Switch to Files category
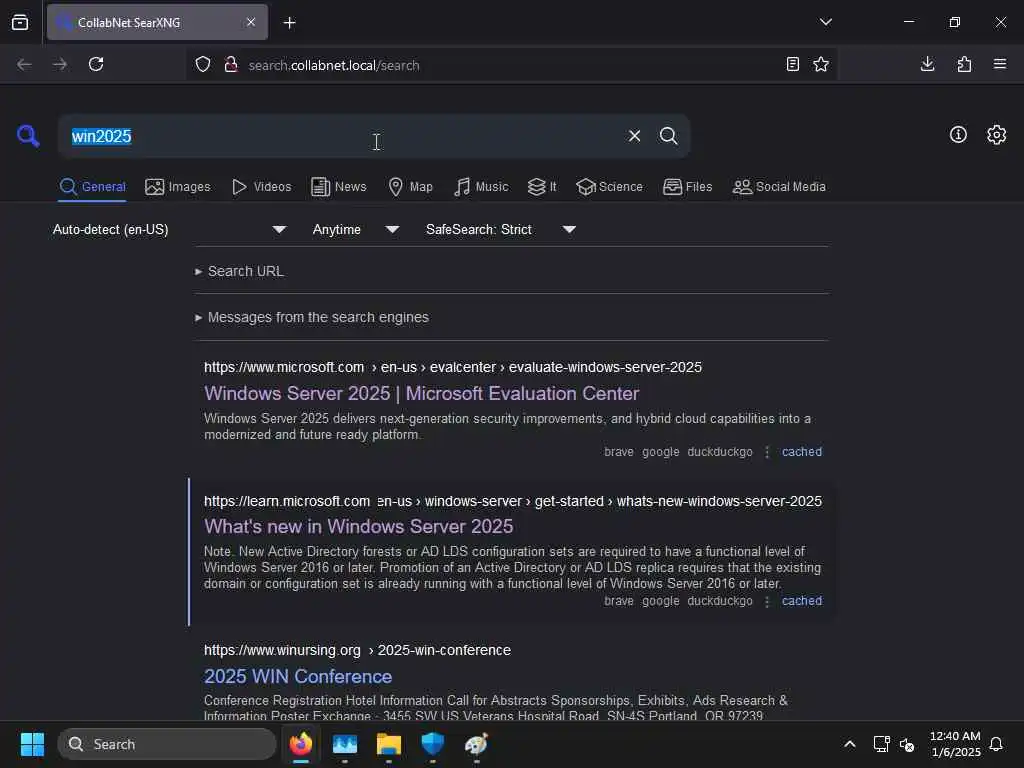The width and height of the screenshot is (1024, 768). click(x=688, y=187)
